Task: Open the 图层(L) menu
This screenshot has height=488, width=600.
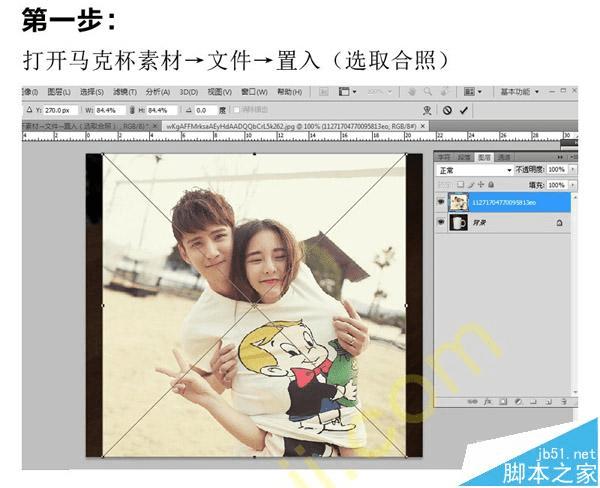Action: (x=59, y=92)
